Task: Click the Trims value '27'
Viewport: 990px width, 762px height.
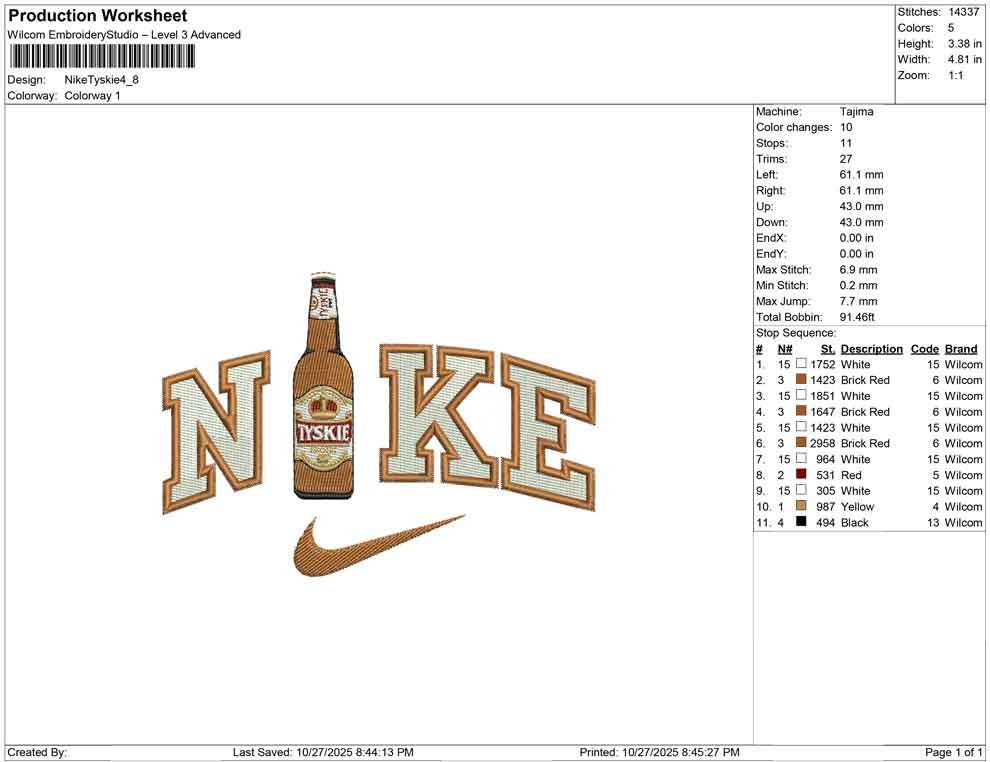Action: tap(846, 158)
